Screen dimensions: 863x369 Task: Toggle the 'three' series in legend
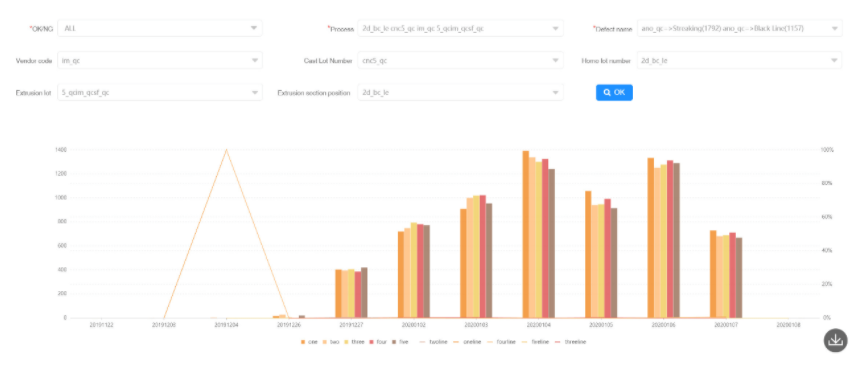[x=353, y=342]
